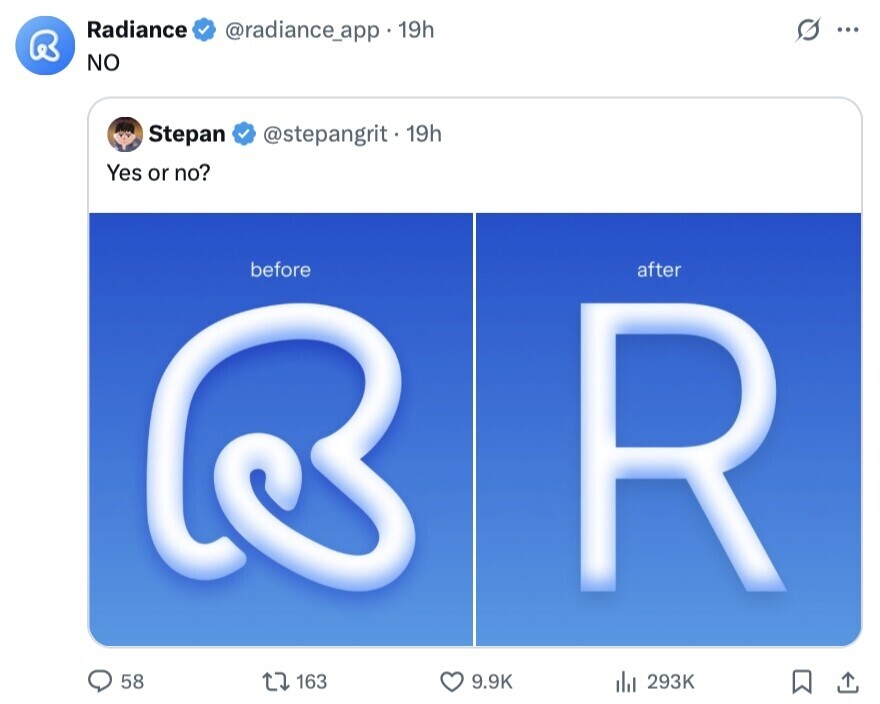Open Radiance profile avatar
Image resolution: width=880 pixels, height=704 pixels.
(x=43, y=46)
